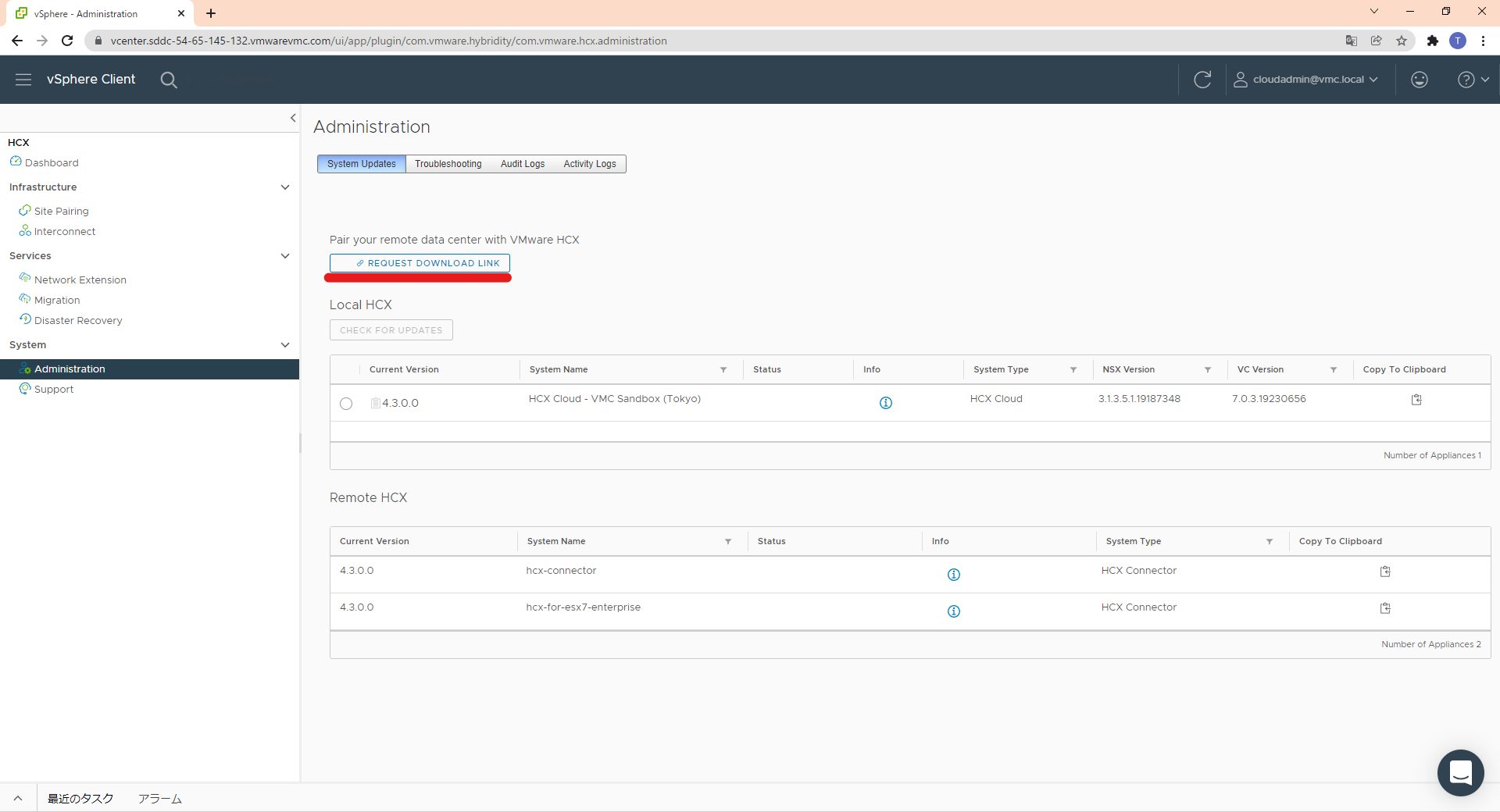This screenshot has width=1500, height=812.
Task: Open the chat support bubble
Action: coord(1460,773)
